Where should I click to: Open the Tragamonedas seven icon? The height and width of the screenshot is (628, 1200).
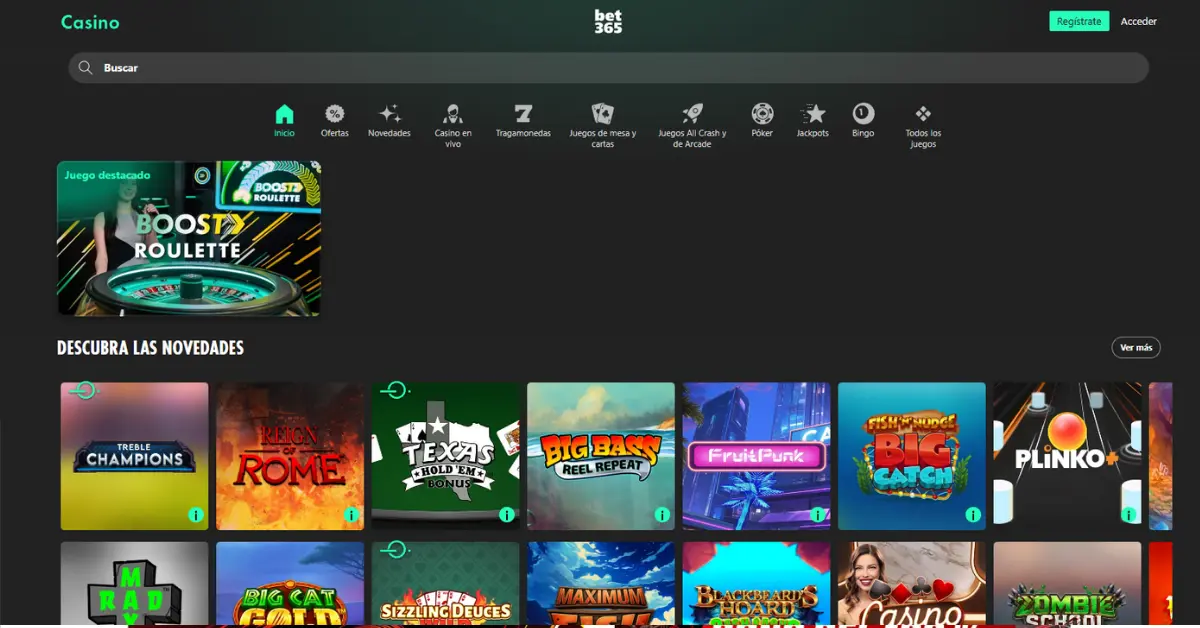click(523, 113)
